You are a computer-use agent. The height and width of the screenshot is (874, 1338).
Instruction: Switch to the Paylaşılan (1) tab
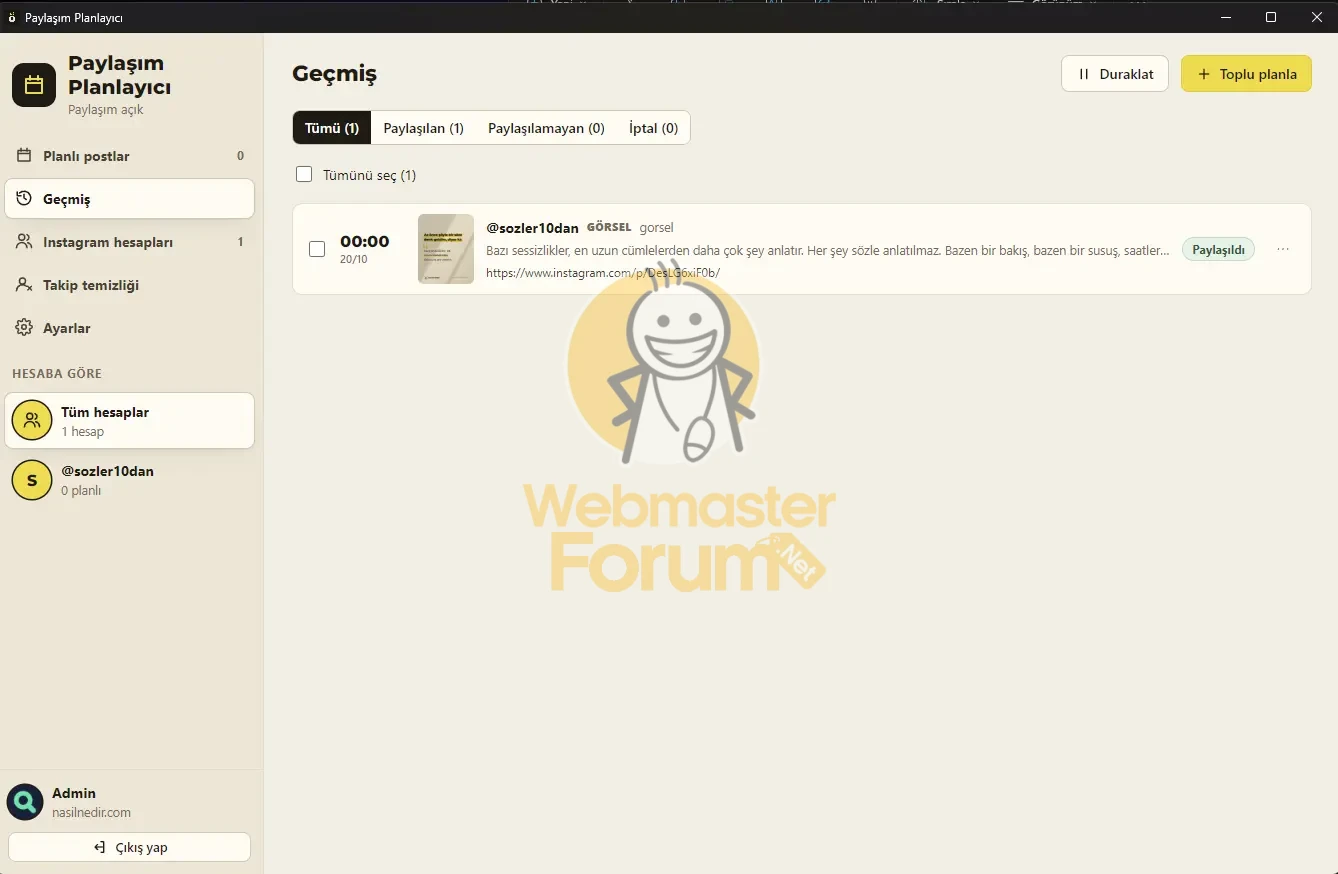click(x=424, y=128)
